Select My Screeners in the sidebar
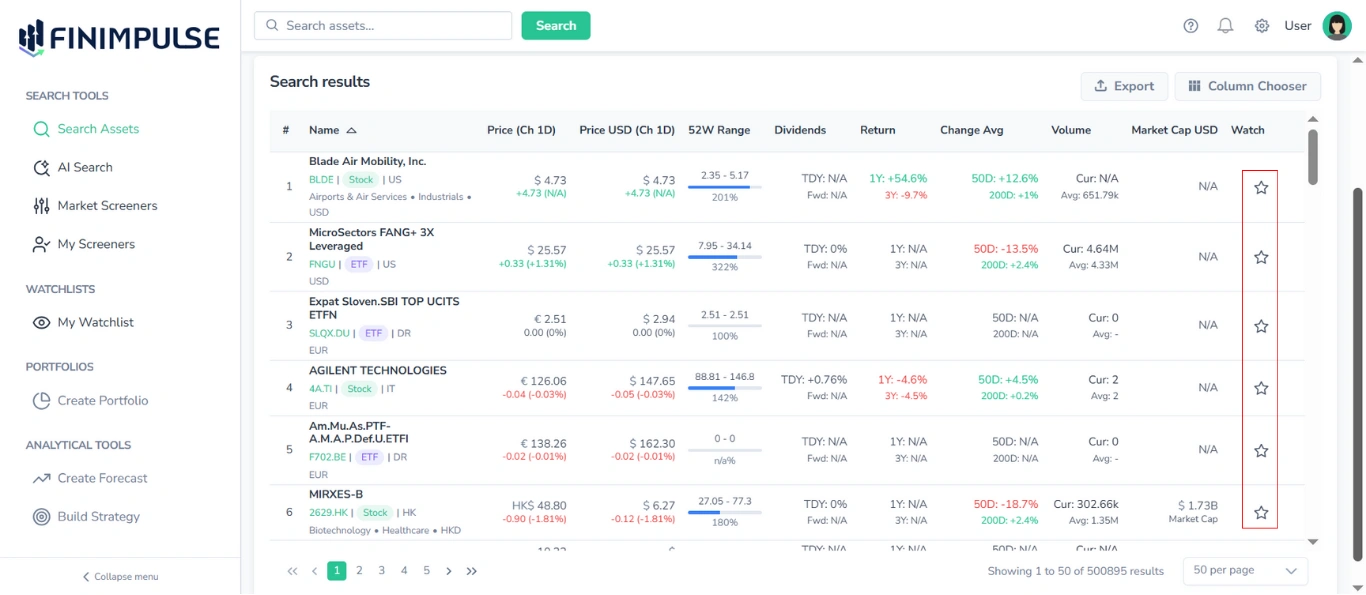Screen dimensions: 1366x595 (x=42, y=243)
